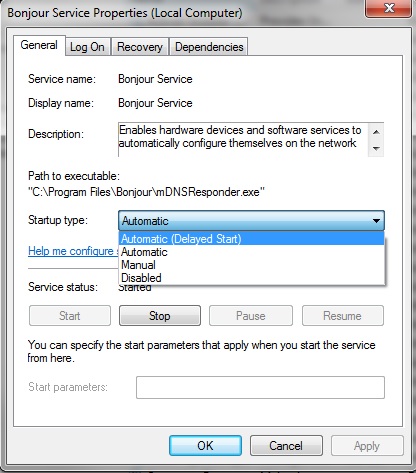Open the Recovery tab
Viewport: 416px width, 473px height.
tap(140, 47)
